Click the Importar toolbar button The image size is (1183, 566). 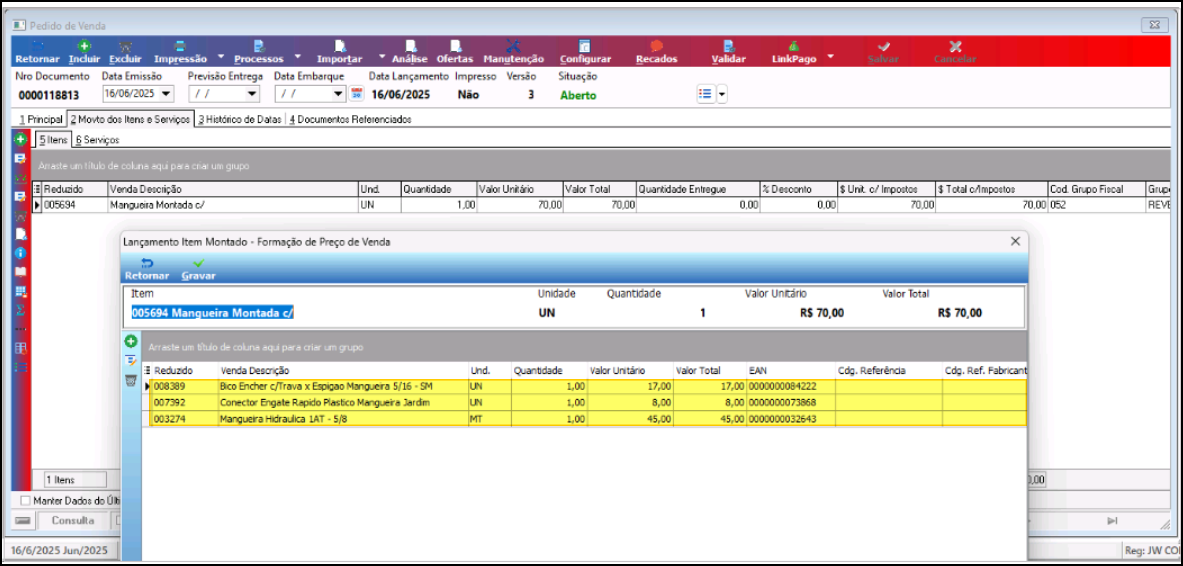[x=339, y=52]
